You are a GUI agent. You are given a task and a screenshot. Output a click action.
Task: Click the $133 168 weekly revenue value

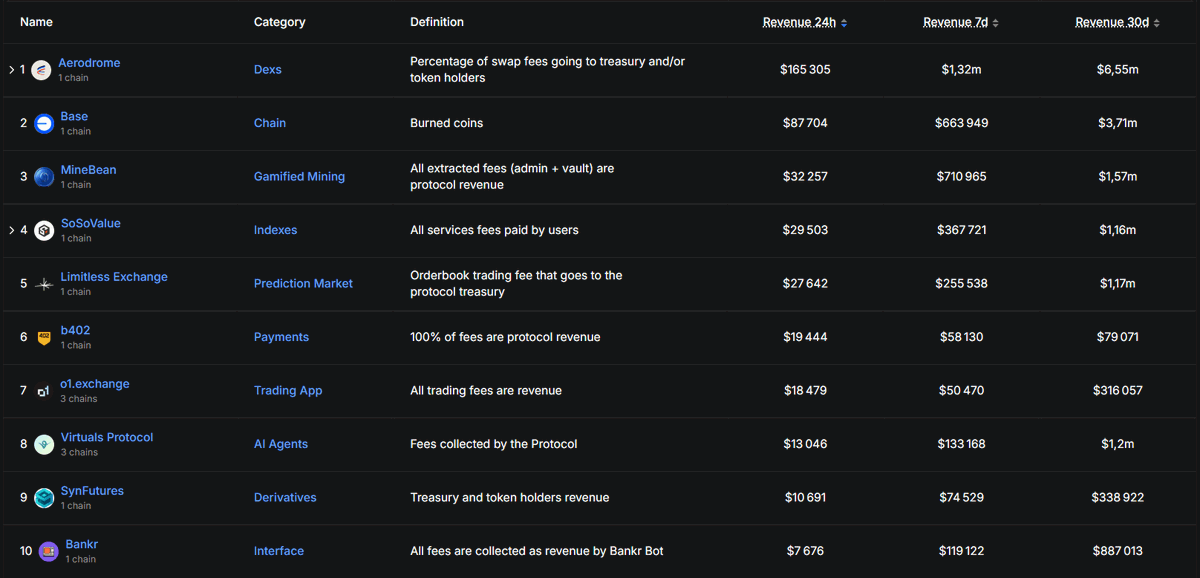(961, 444)
